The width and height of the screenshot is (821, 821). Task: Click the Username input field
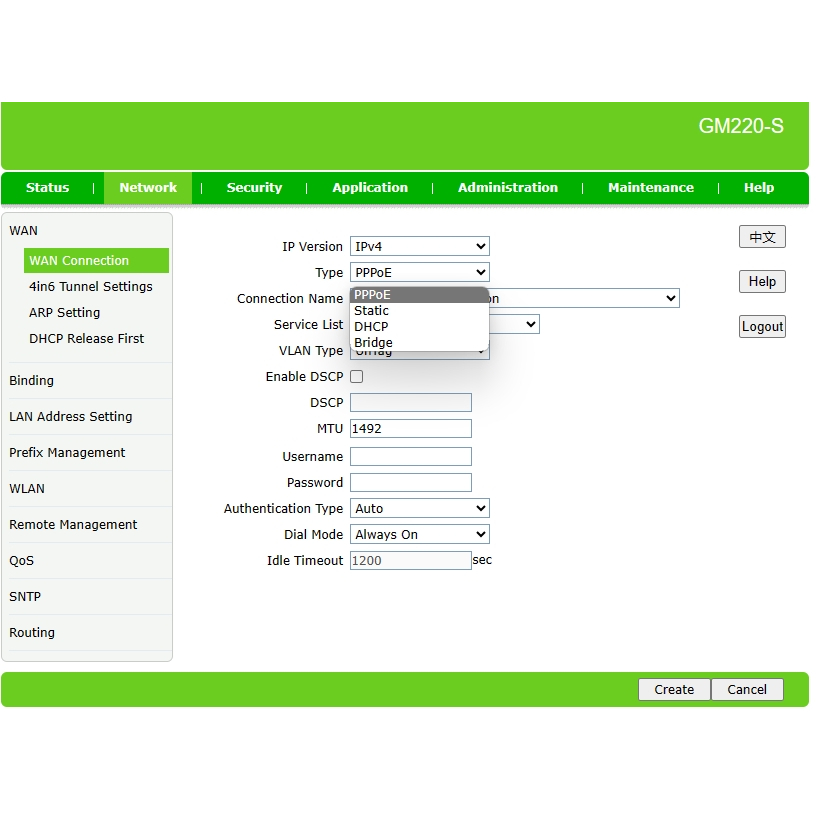410,457
